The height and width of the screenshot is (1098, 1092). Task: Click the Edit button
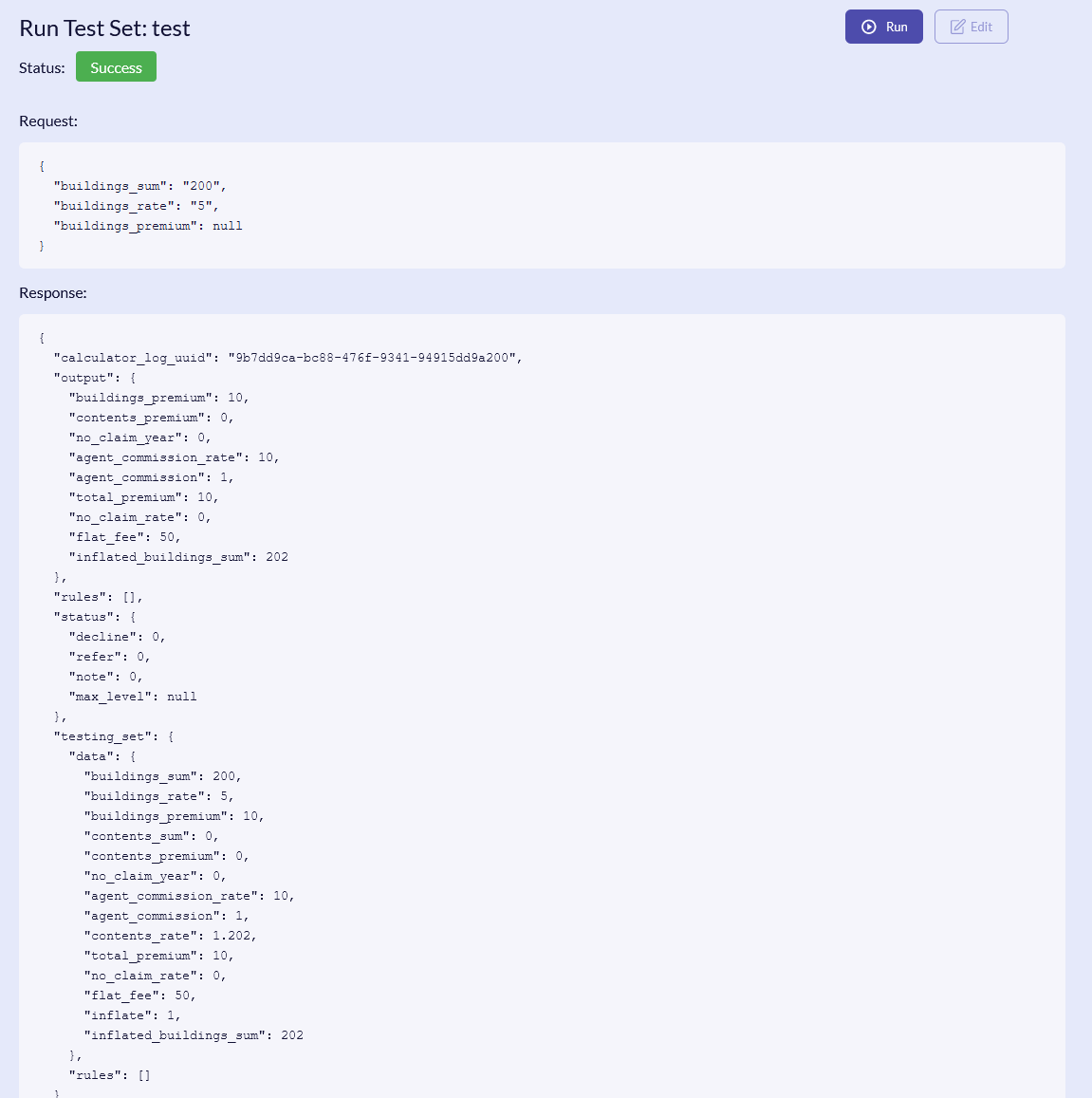971,27
